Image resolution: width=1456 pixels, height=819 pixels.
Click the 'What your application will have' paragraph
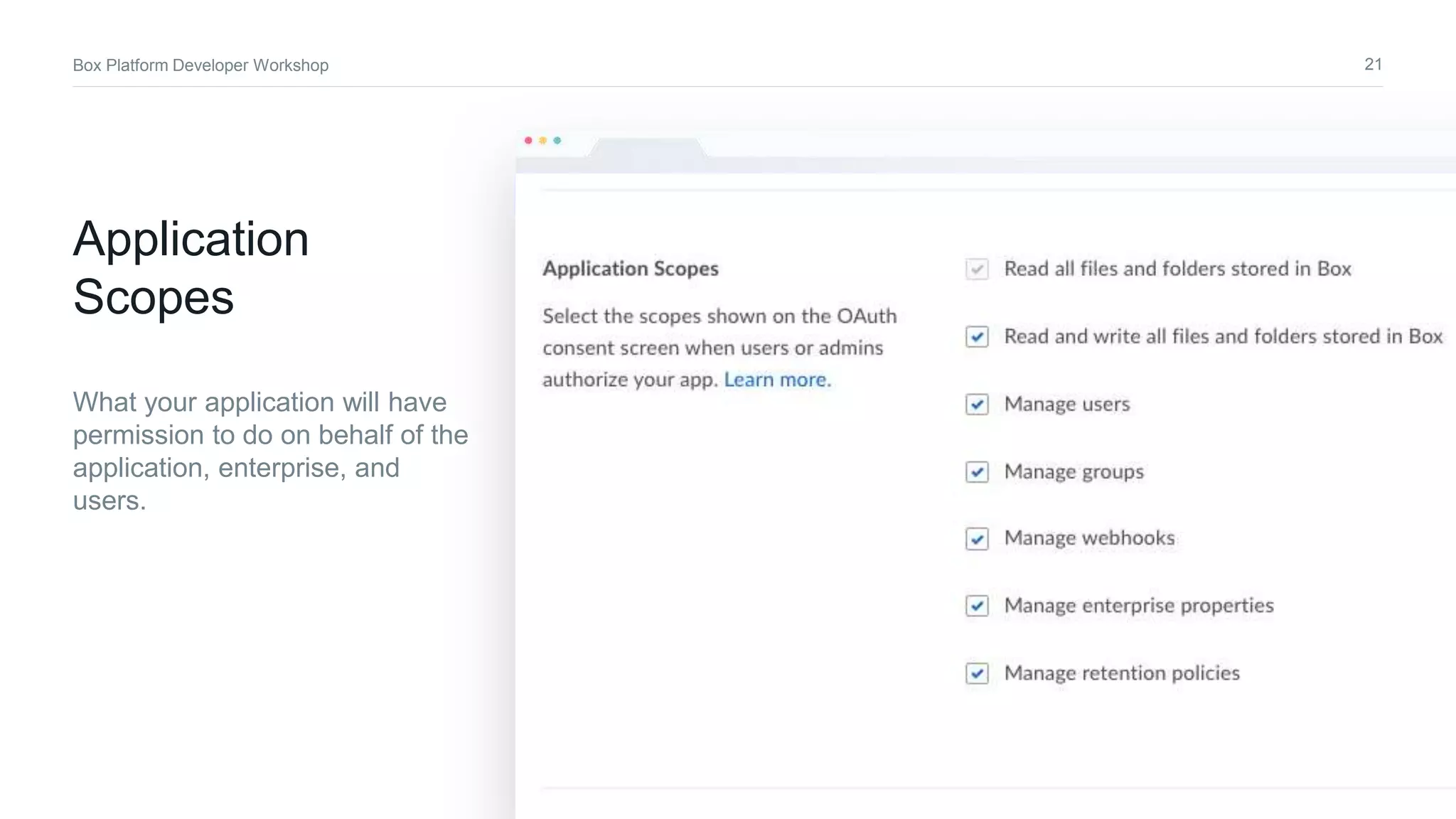click(x=270, y=451)
